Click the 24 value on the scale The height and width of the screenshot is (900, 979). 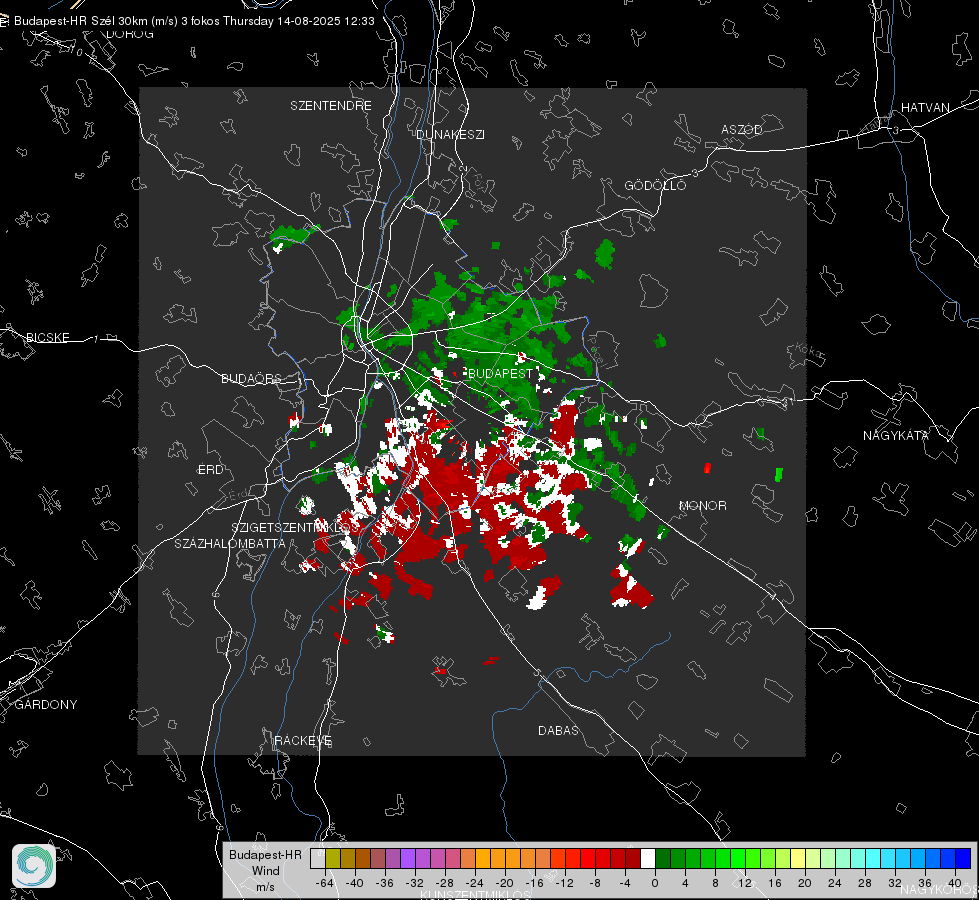pyautogui.click(x=835, y=883)
